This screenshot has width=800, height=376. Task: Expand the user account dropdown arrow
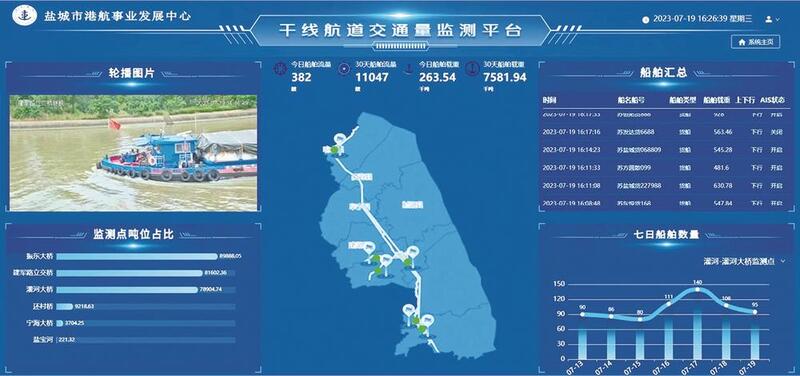778,19
